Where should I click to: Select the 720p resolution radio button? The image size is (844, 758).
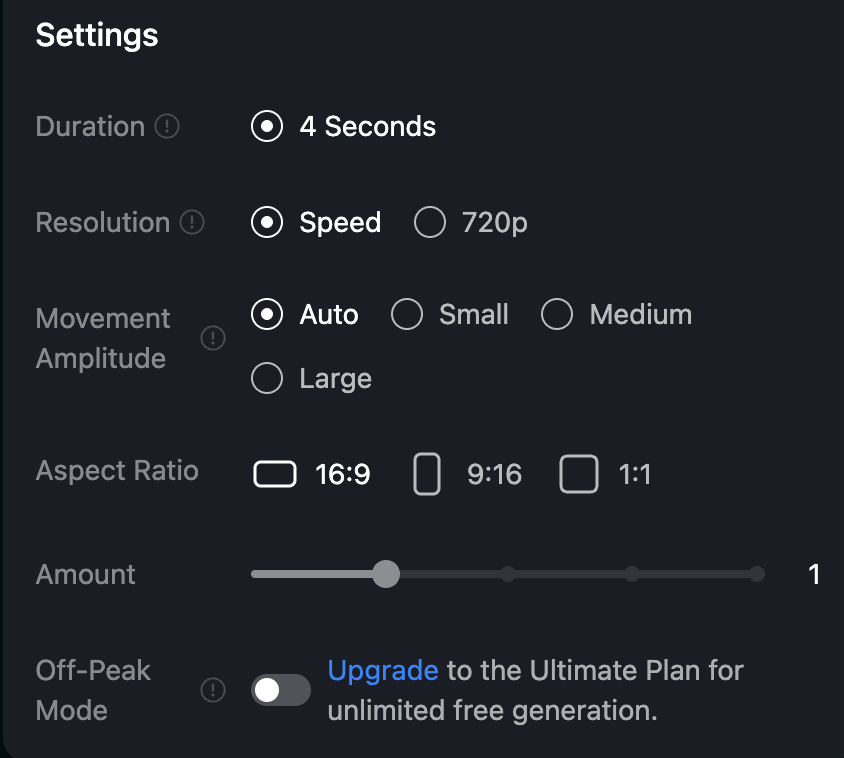pyautogui.click(x=430, y=223)
